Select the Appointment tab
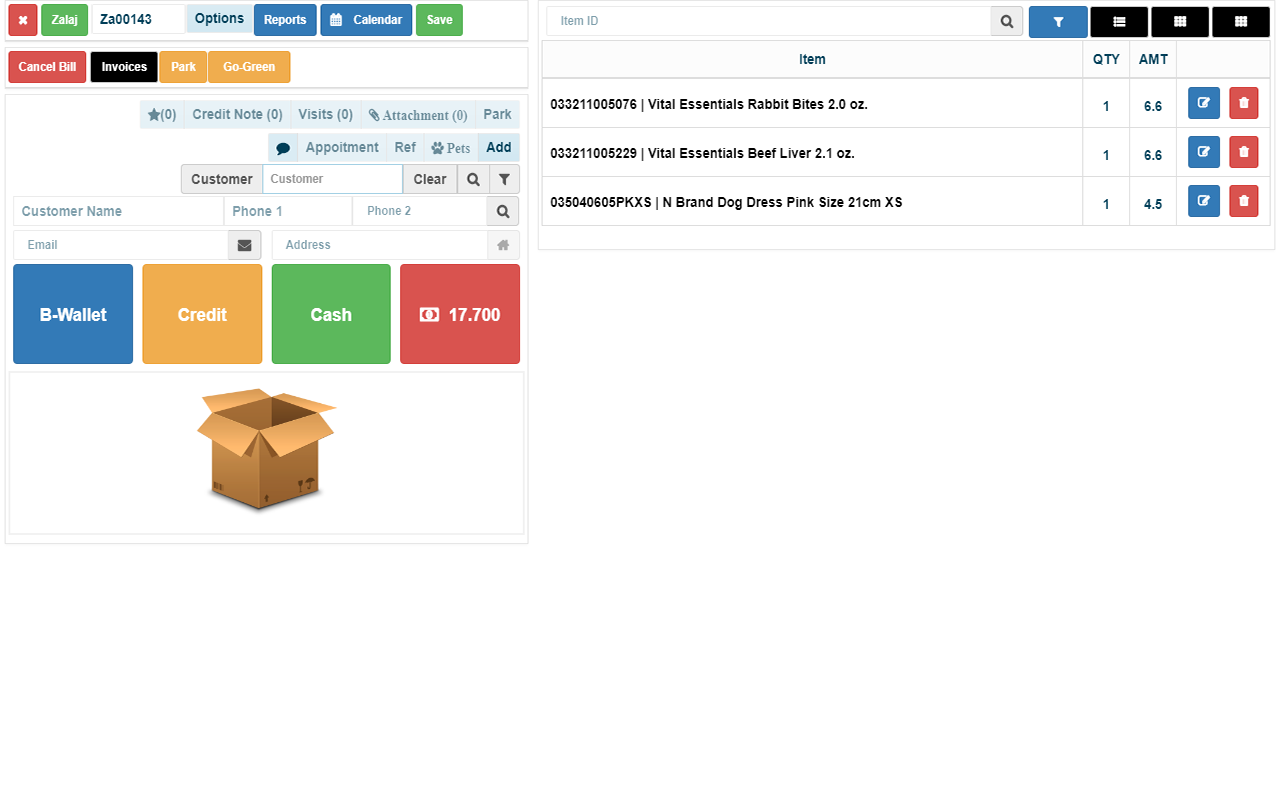The height and width of the screenshot is (800, 1280). (x=341, y=147)
